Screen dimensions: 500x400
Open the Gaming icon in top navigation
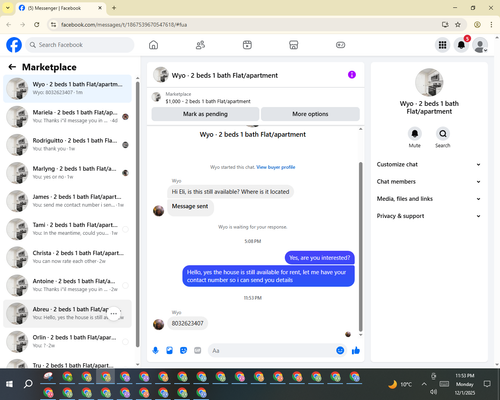tap(340, 45)
